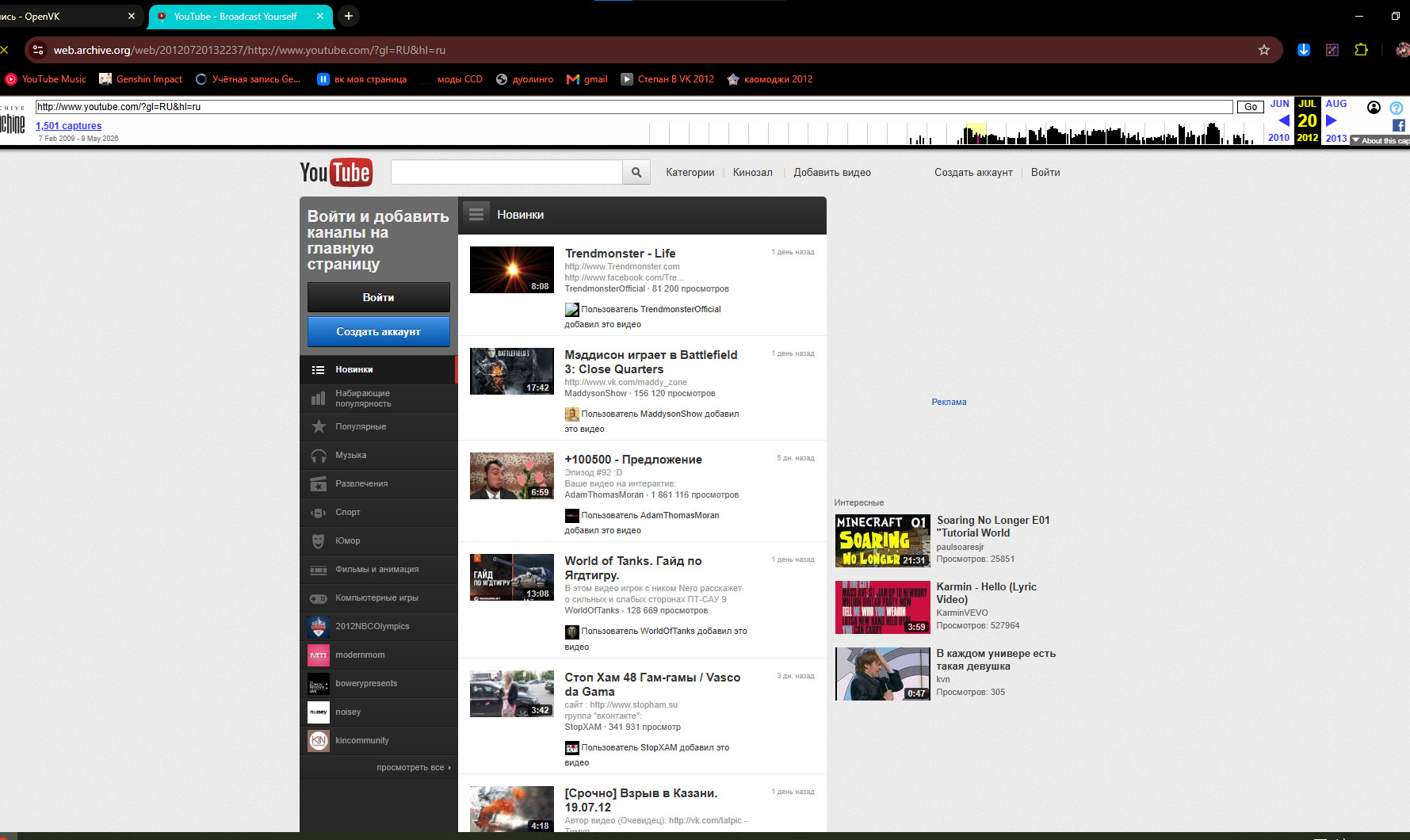Select Новинки in the sidebar

(379, 370)
